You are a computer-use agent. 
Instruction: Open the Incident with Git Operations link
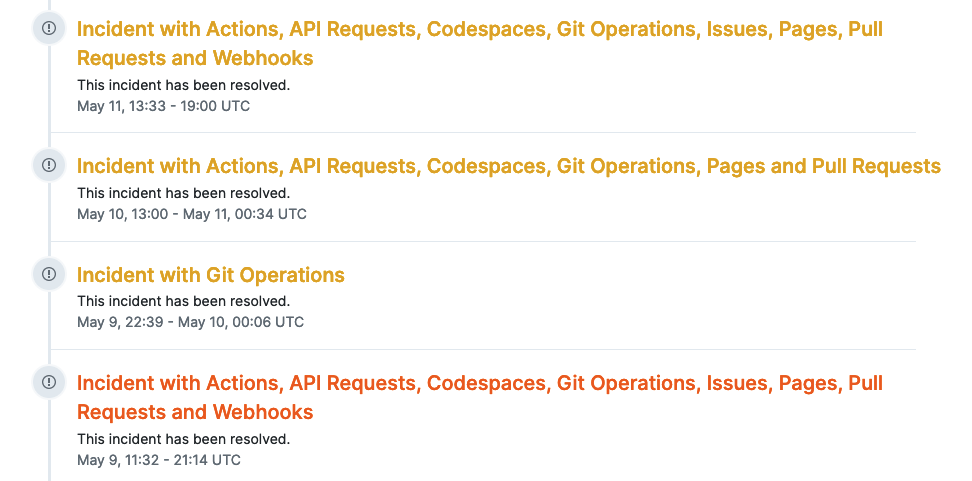pyautogui.click(x=210, y=275)
